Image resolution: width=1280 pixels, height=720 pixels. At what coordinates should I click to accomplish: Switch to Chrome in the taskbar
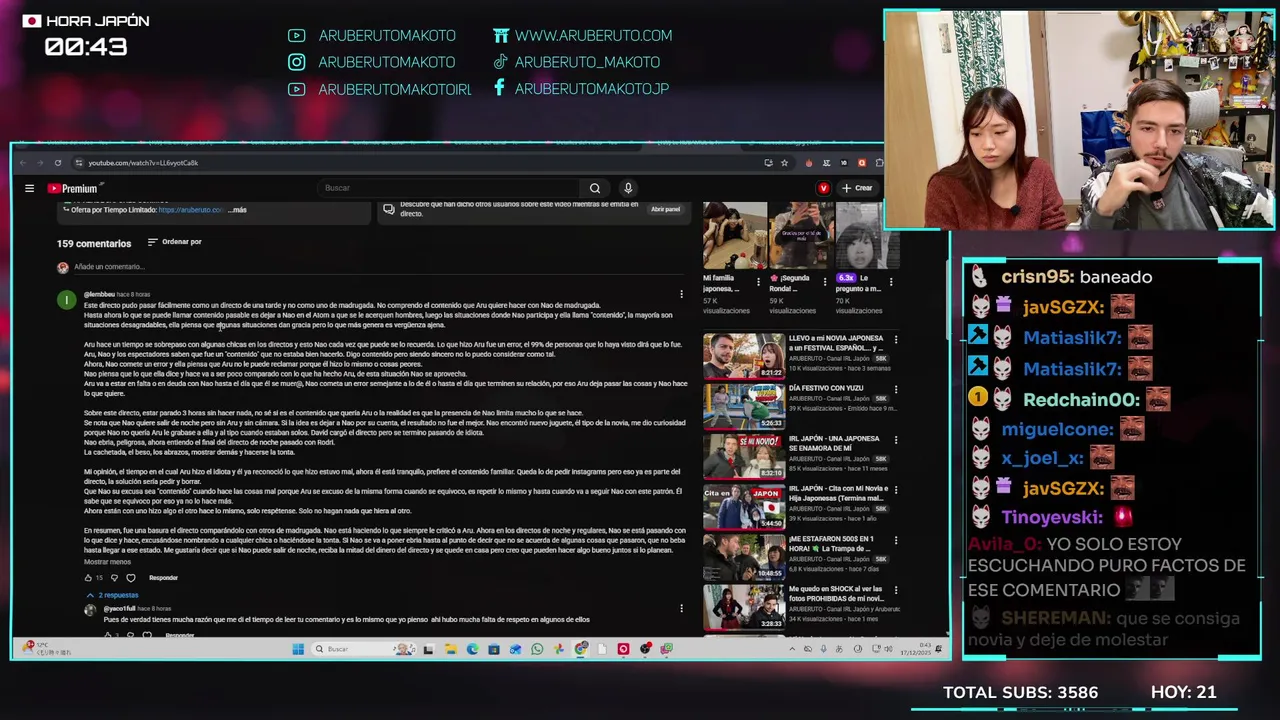[581, 649]
